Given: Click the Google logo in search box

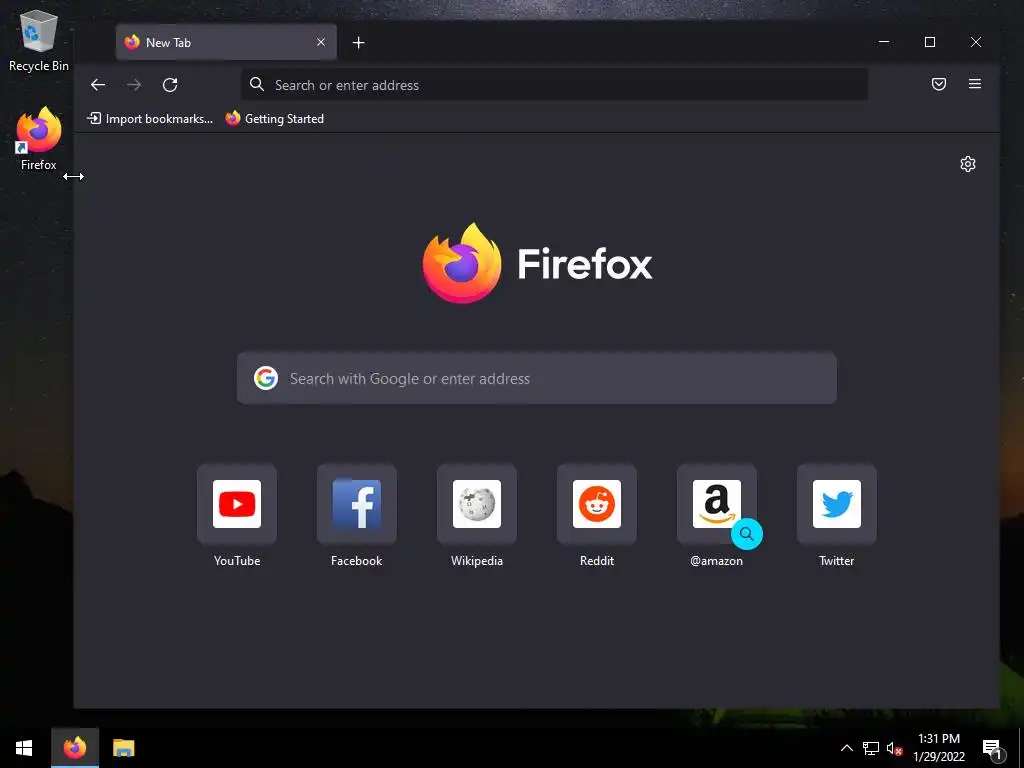Looking at the screenshot, I should [266, 378].
